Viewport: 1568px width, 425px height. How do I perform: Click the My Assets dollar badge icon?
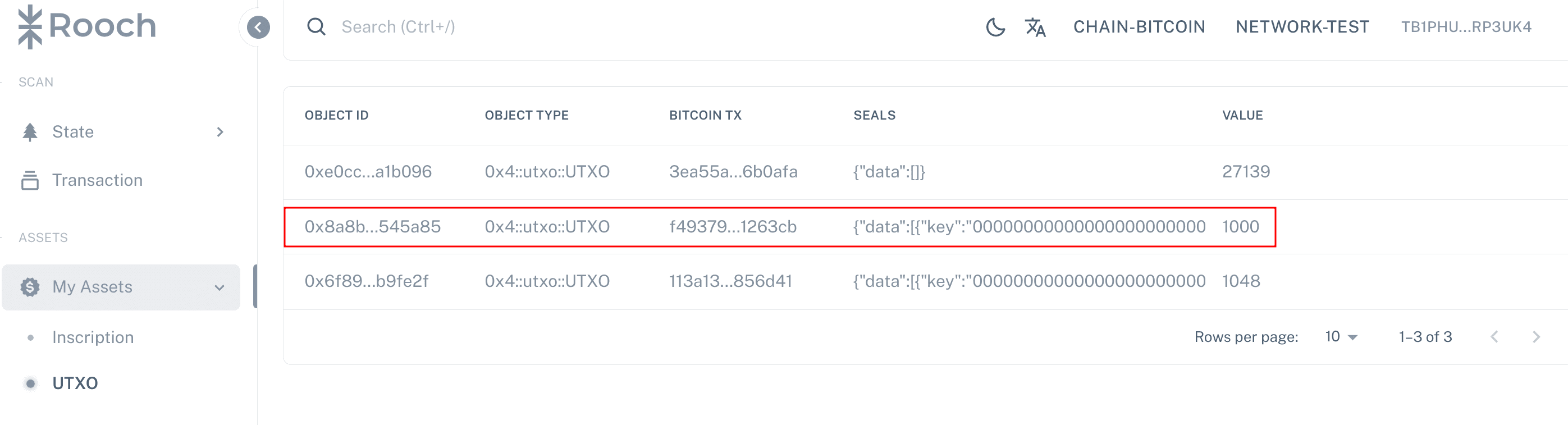[x=30, y=287]
